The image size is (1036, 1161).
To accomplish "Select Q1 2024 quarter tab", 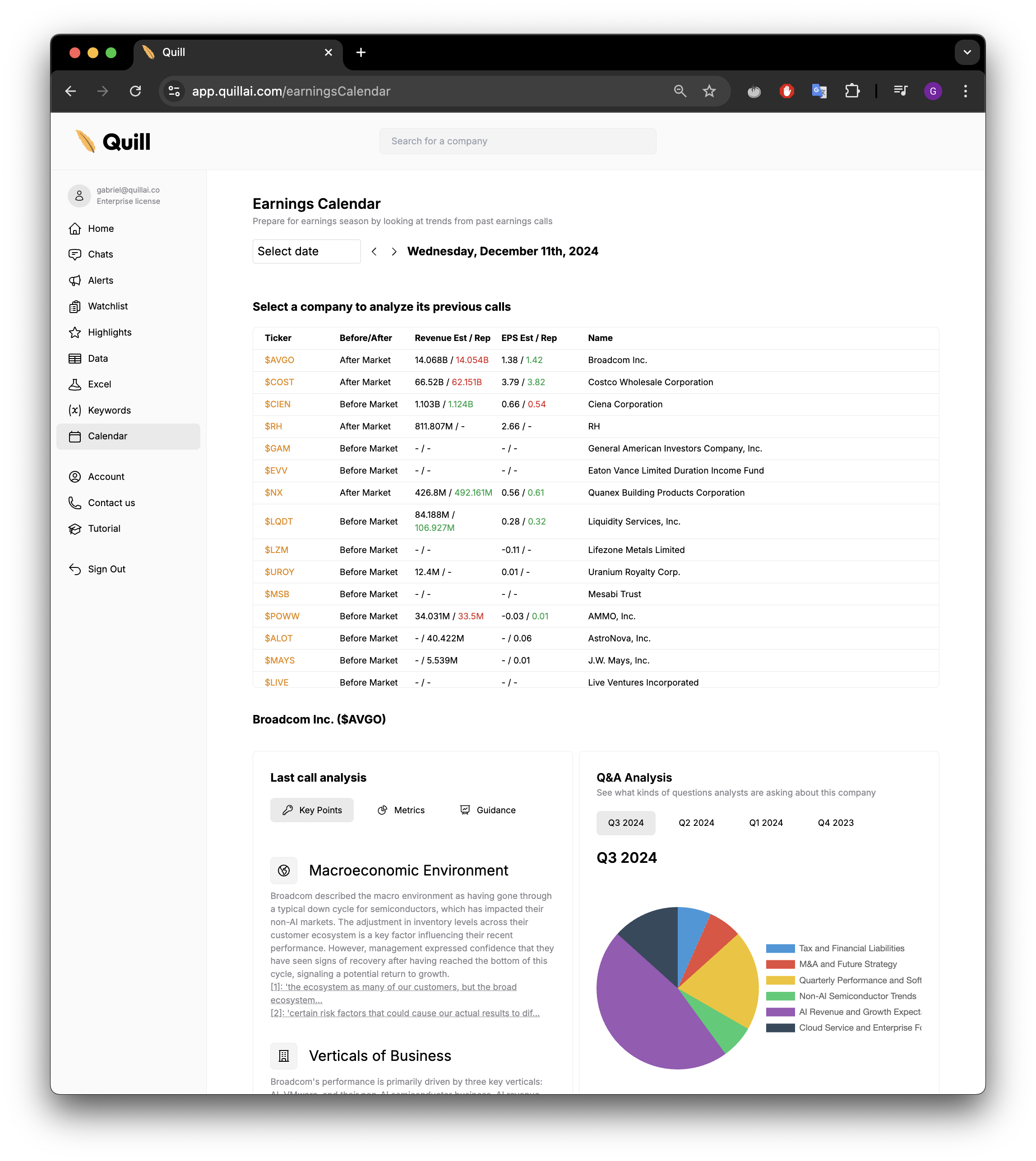I will pos(766,823).
